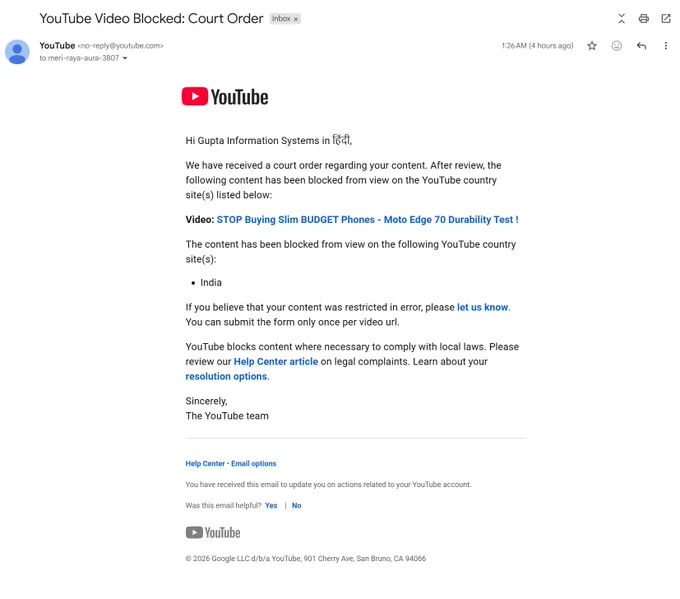
Task: Add emoji reaction to the email
Action: (x=617, y=46)
